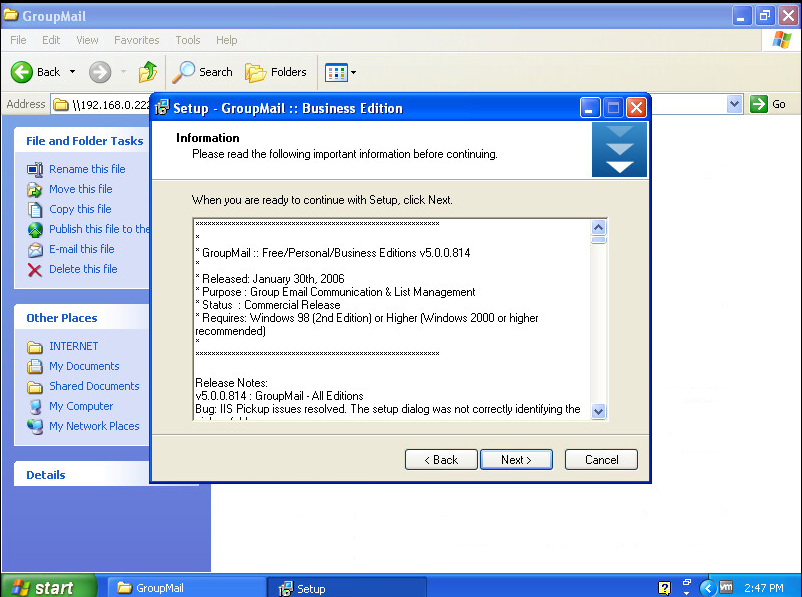Click the Up folder icon
The image size is (802, 597).
point(148,72)
